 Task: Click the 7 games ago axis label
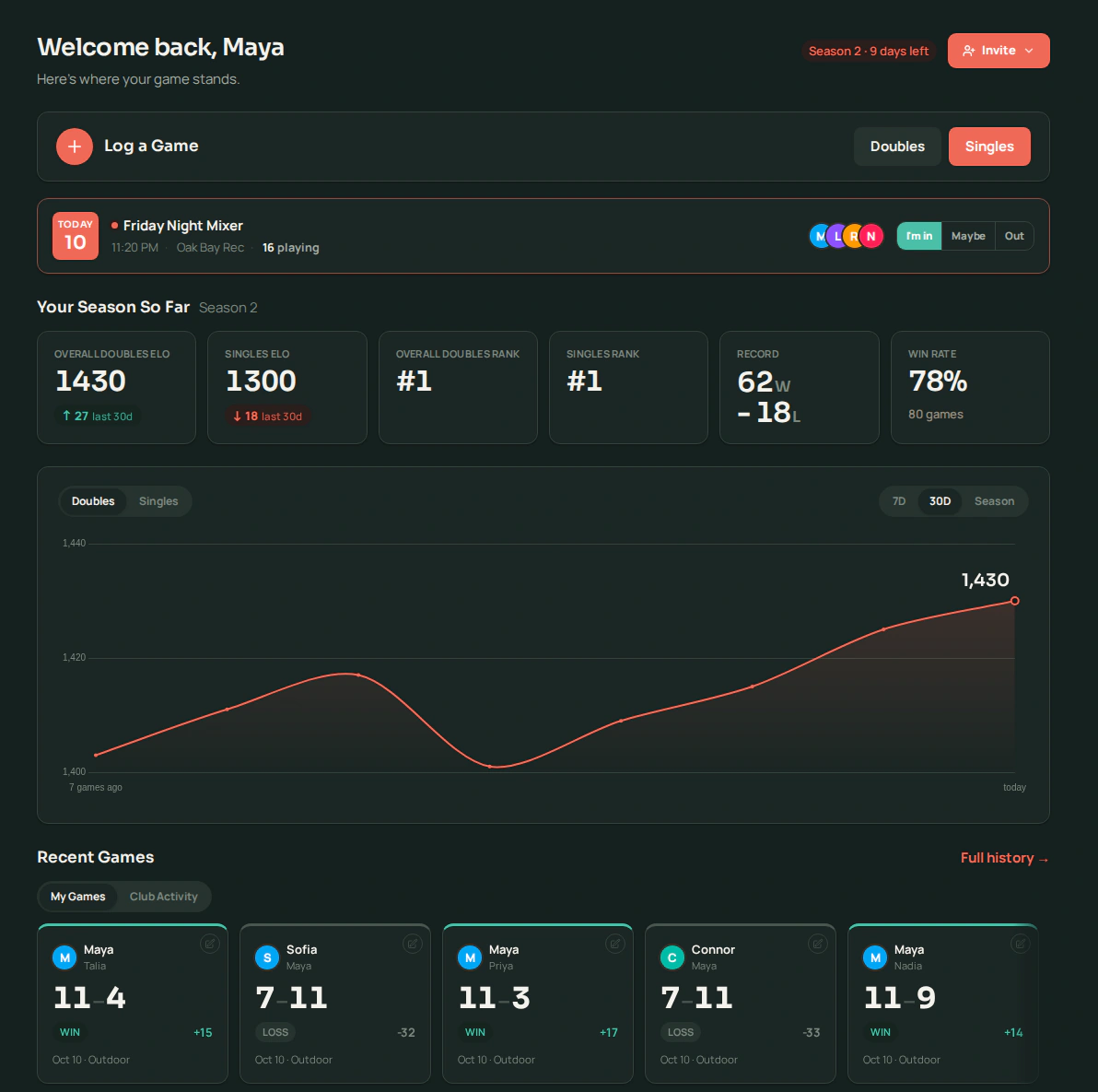[x=95, y=787]
